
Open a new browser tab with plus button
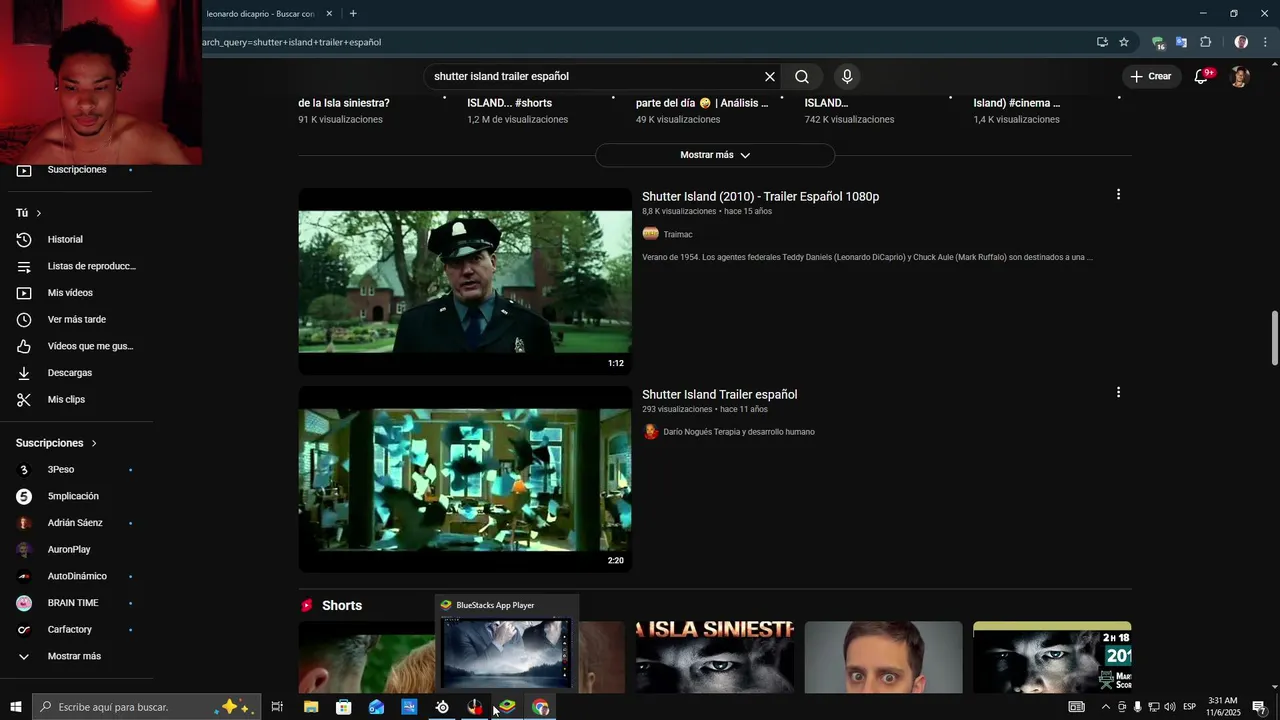(x=353, y=14)
